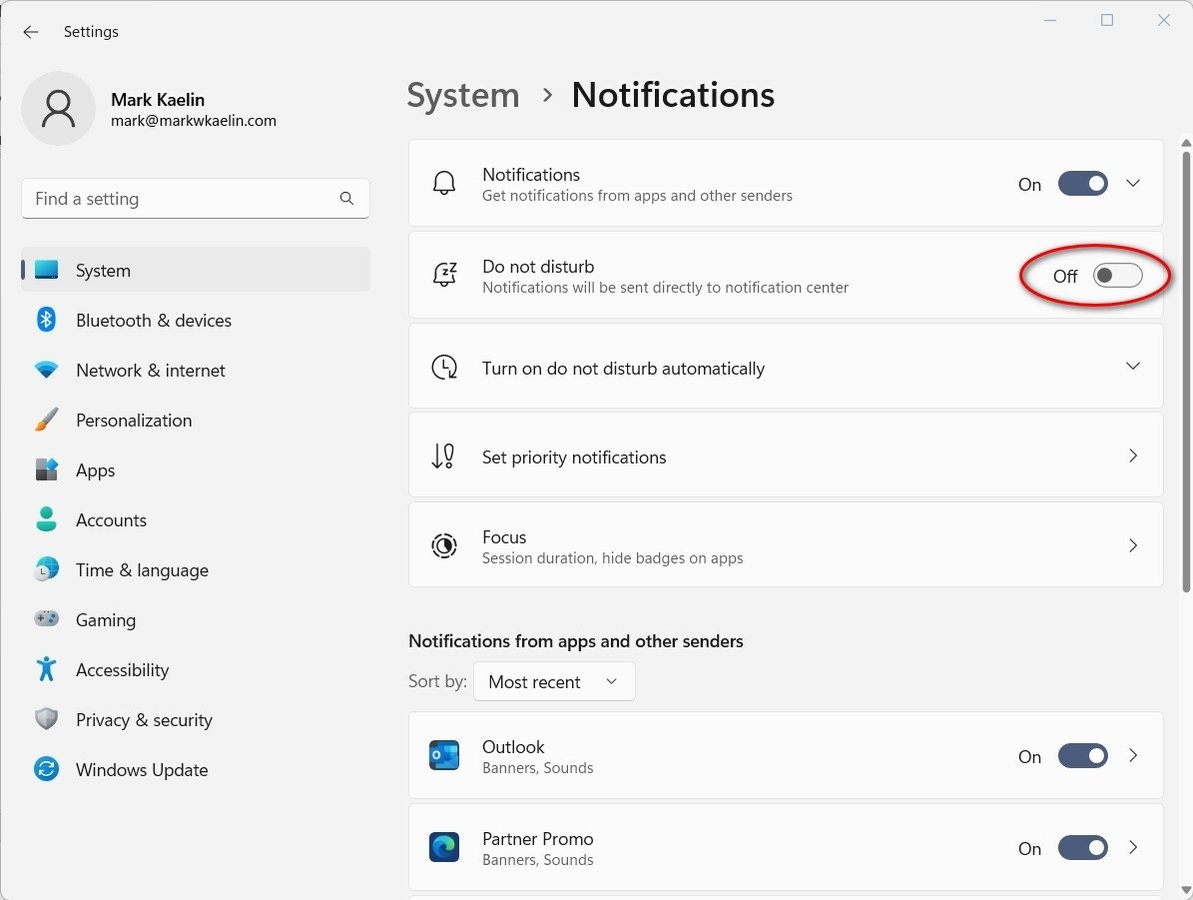Viewport: 1193px width, 900px height.
Task: Maximize the Settings window
Action: point(1107,20)
